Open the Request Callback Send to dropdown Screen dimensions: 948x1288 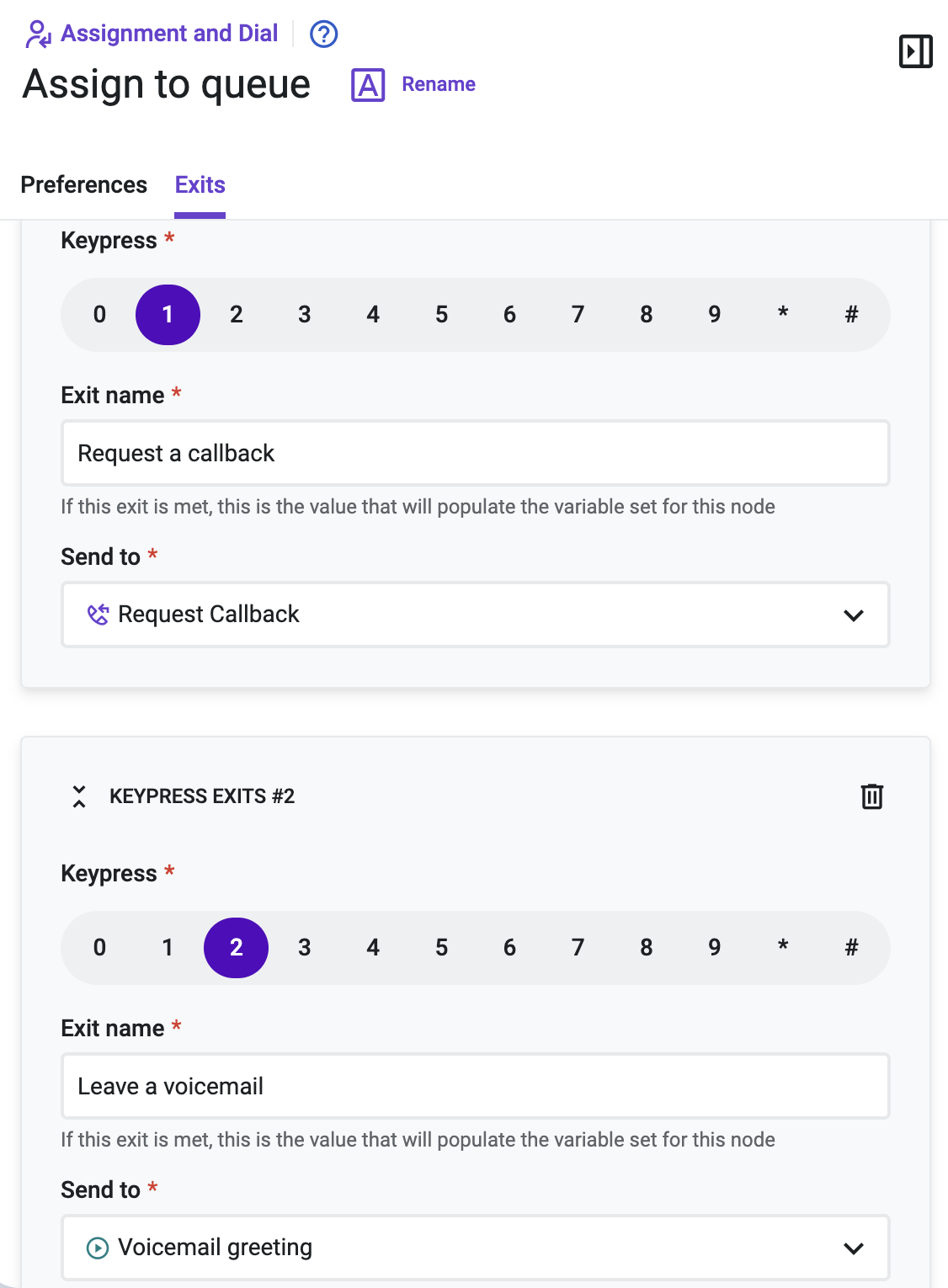(x=476, y=615)
